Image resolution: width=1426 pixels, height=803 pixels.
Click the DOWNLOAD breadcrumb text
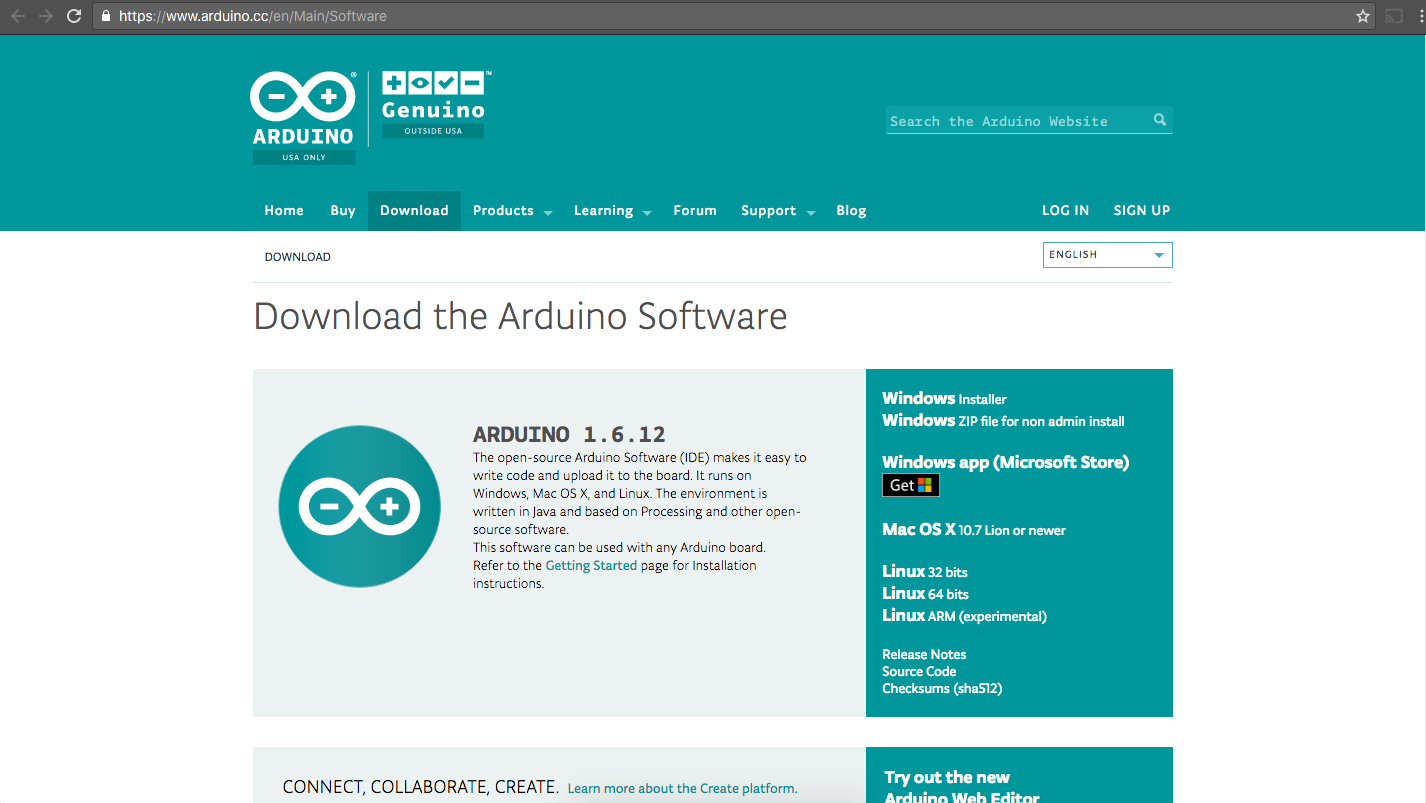pyautogui.click(x=297, y=257)
